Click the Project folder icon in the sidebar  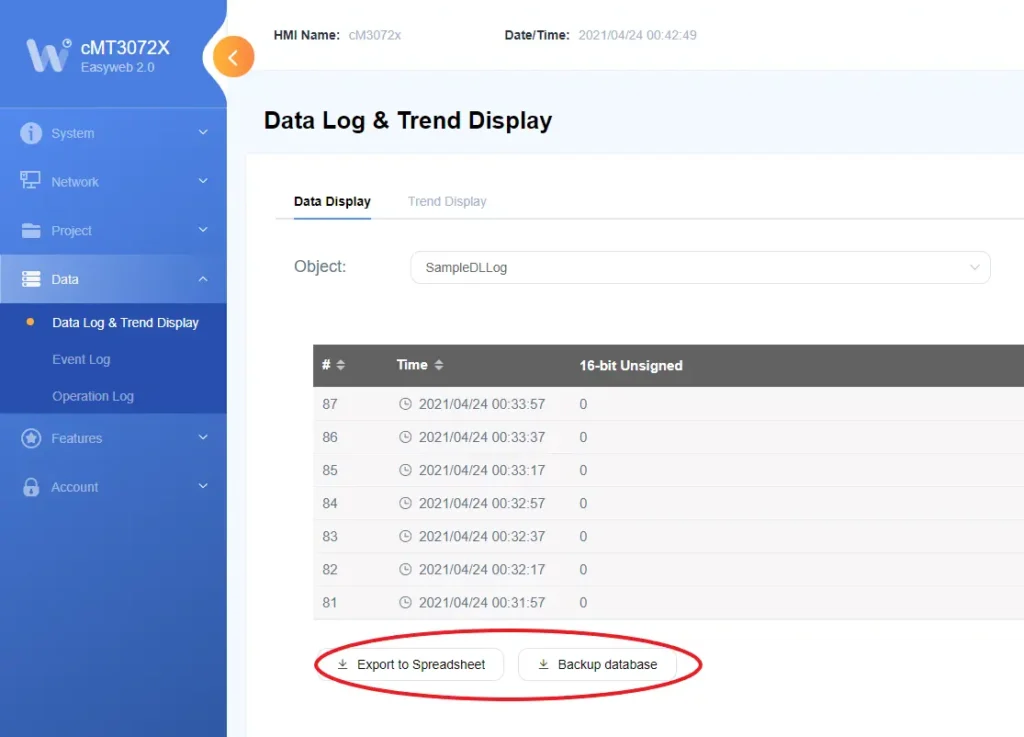[31, 230]
